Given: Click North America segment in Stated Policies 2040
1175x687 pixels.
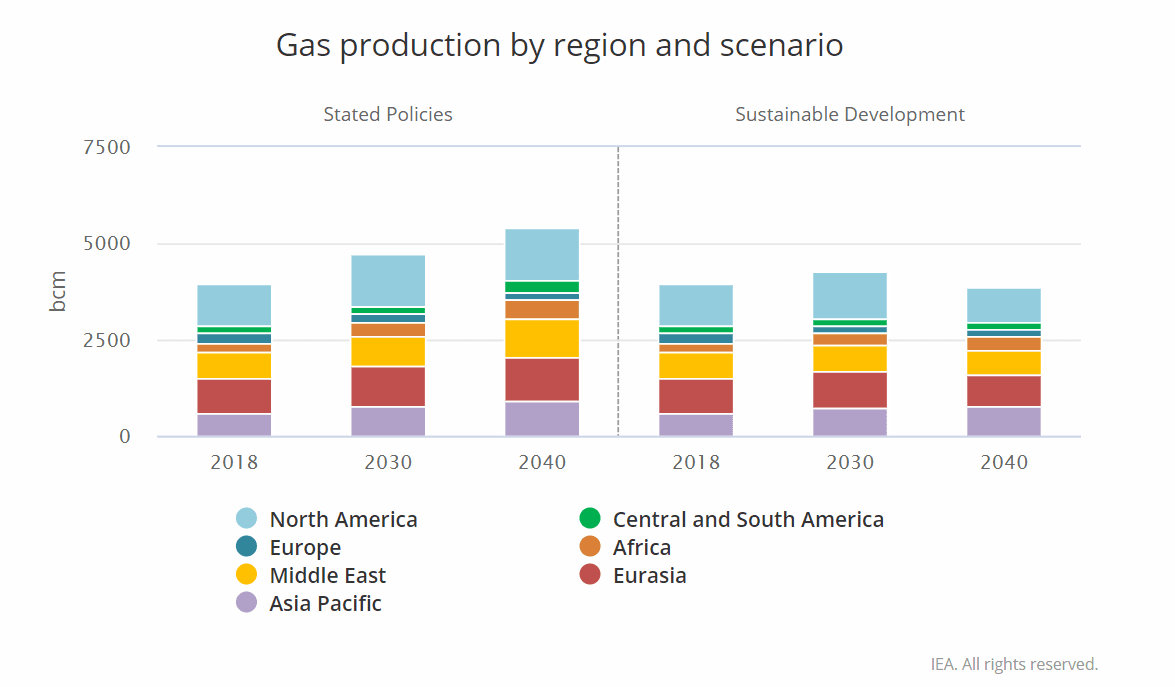Looking at the screenshot, I should coord(542,255).
